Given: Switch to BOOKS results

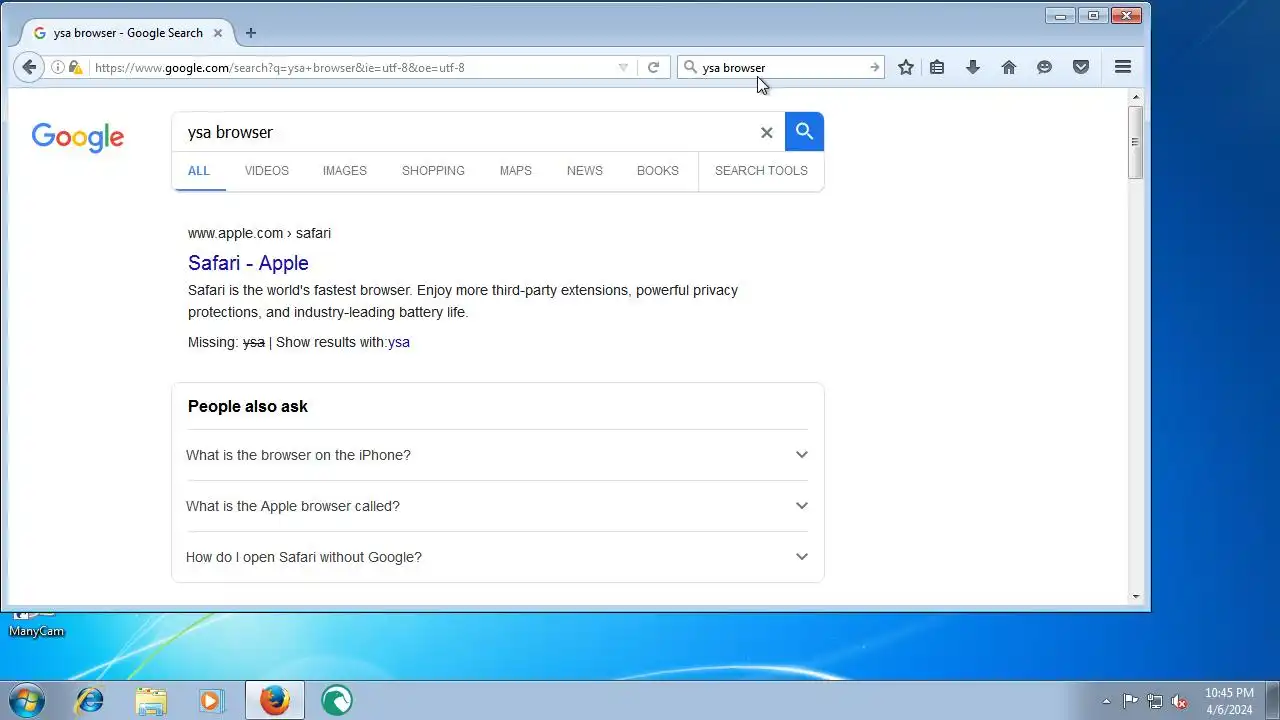Looking at the screenshot, I should [658, 171].
